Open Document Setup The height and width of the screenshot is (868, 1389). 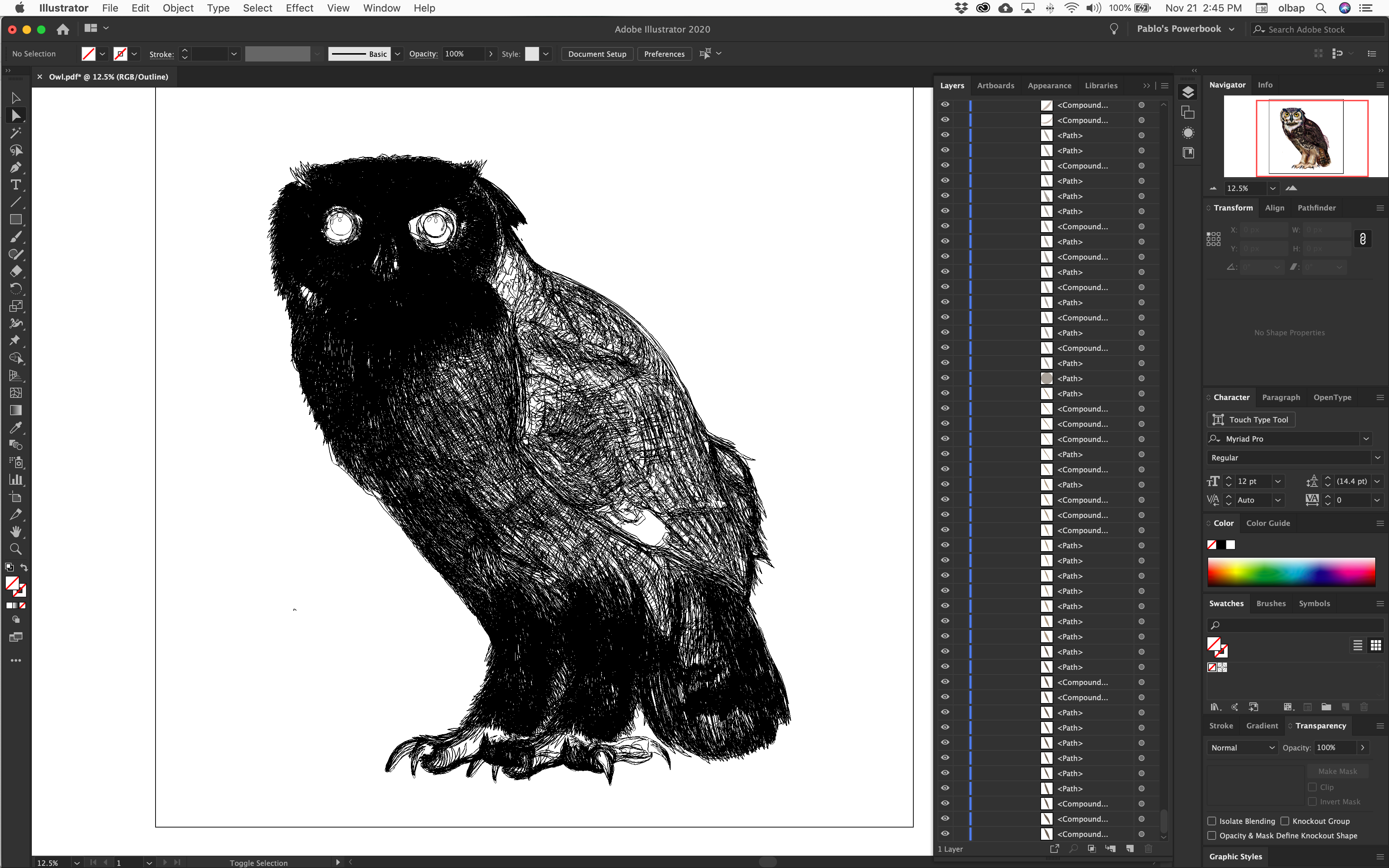(x=597, y=54)
